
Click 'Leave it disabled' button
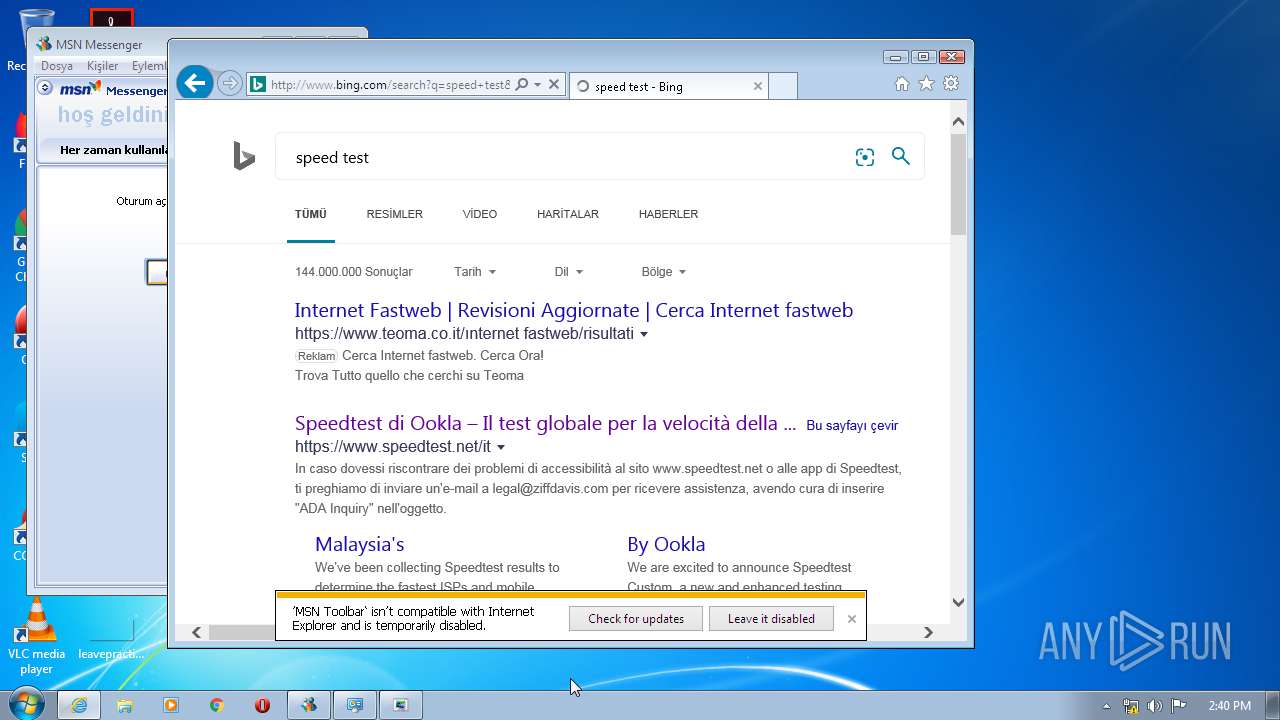click(771, 619)
